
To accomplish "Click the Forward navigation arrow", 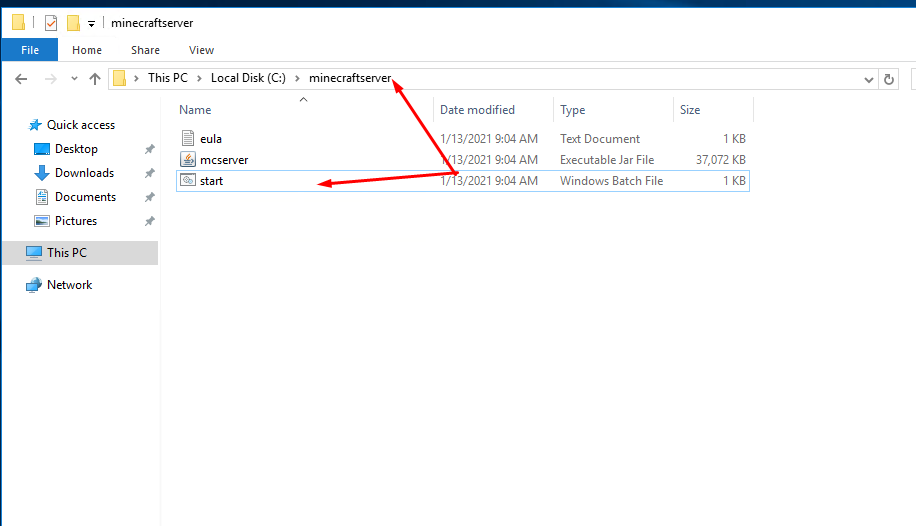I will (51, 79).
